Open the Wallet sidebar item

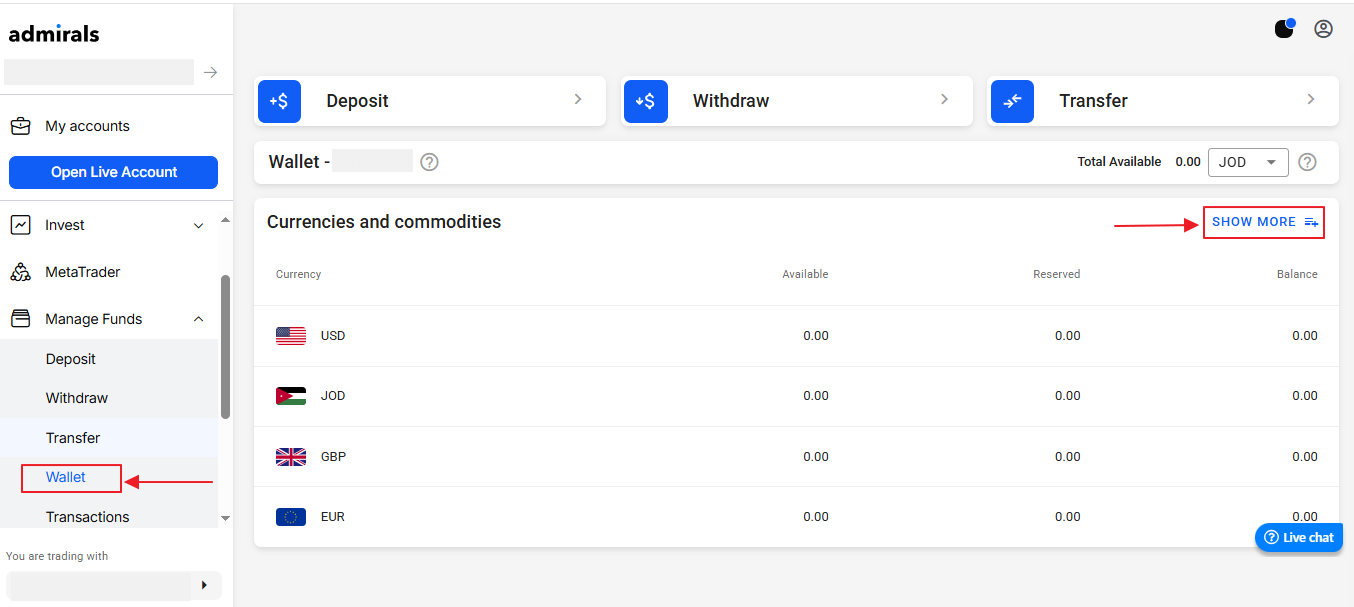tap(66, 477)
